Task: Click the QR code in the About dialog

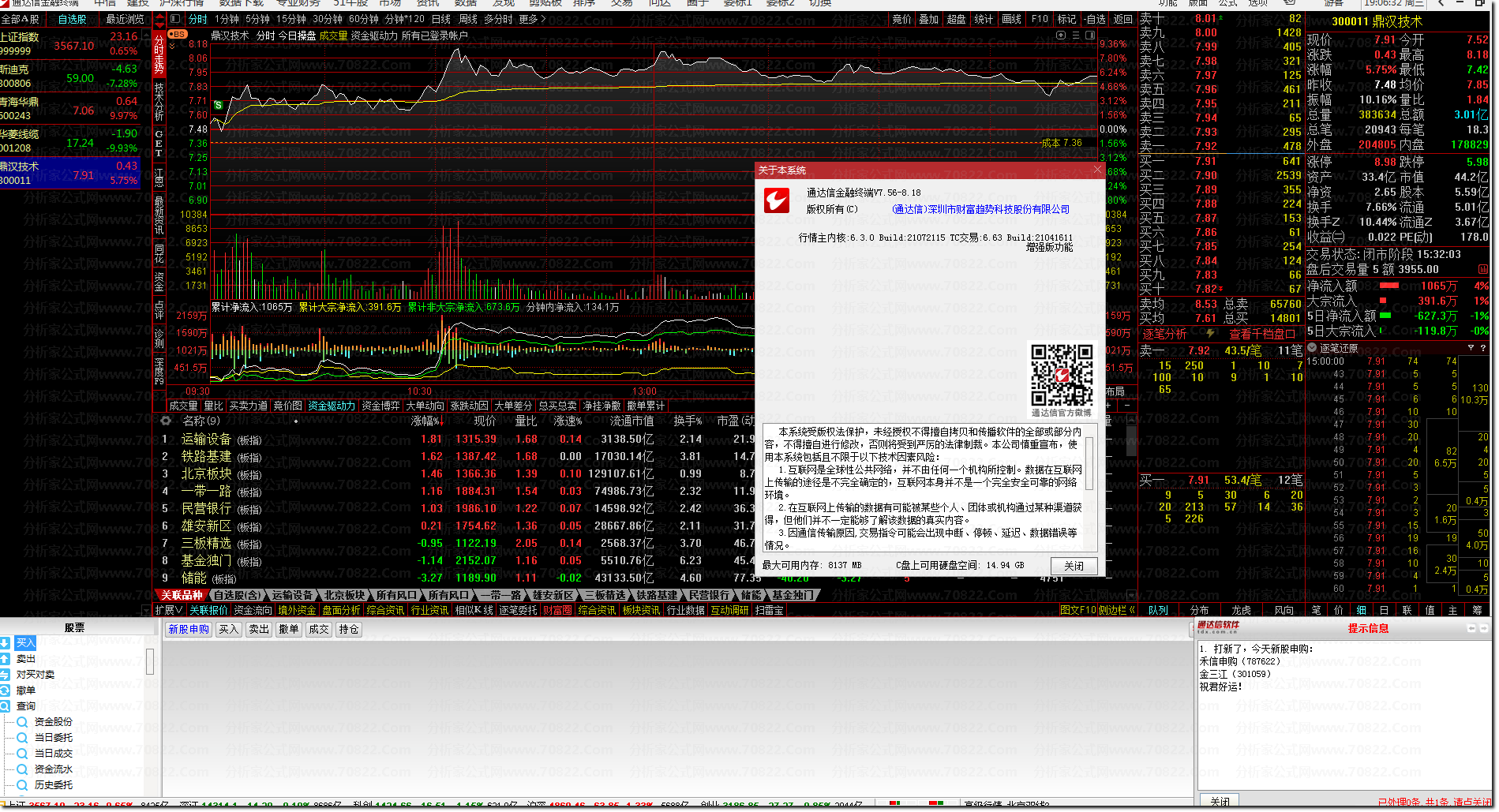Action: click(1062, 375)
